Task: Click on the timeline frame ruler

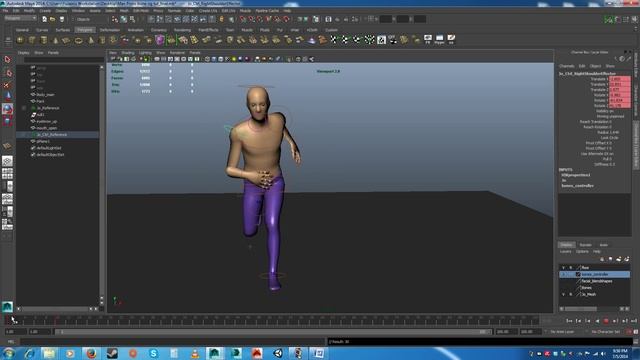Action: (x=273, y=321)
